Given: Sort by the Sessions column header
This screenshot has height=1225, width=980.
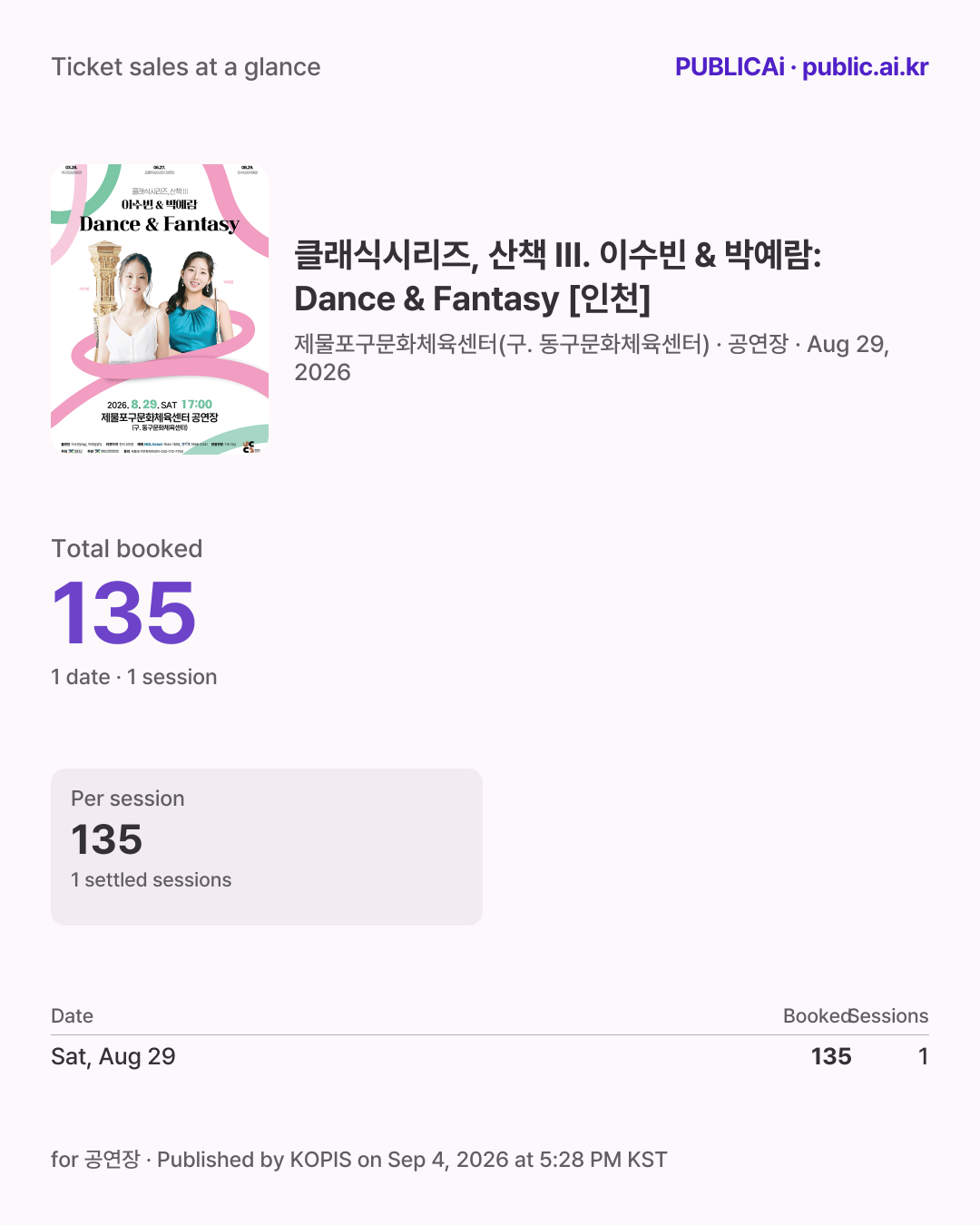Looking at the screenshot, I should (x=889, y=1016).
